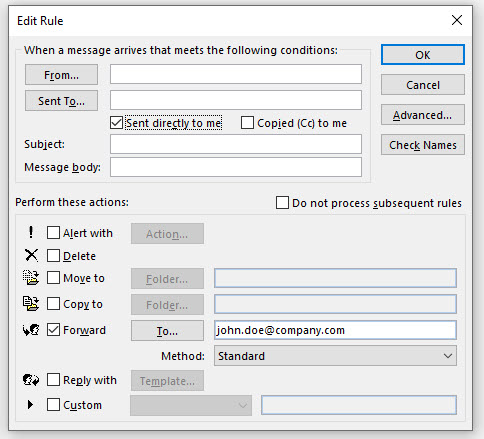Close the Edit Rule dialog
Image resolution: width=484 pixels, height=439 pixels.
[x=457, y=20]
